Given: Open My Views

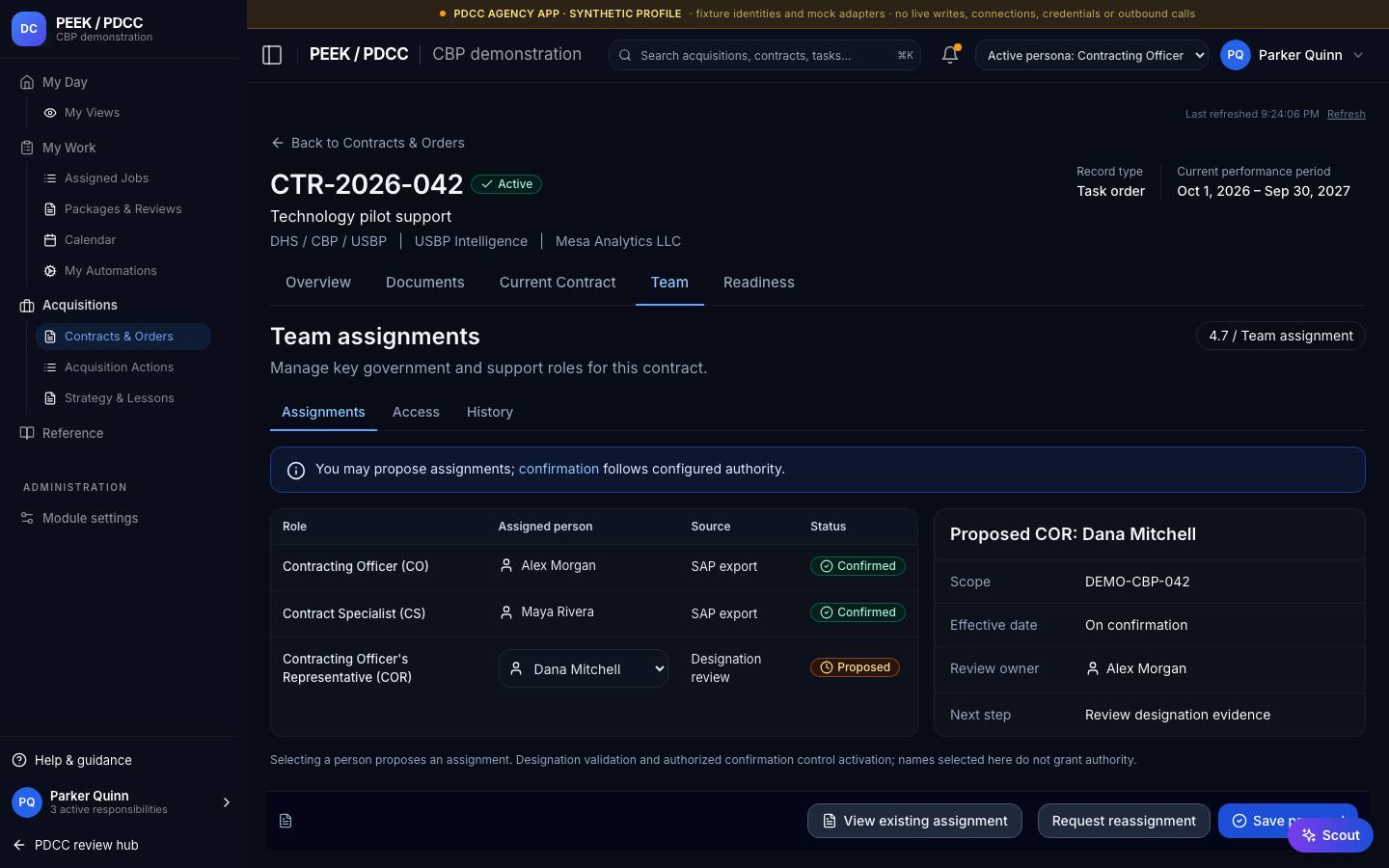Looking at the screenshot, I should pos(92,113).
